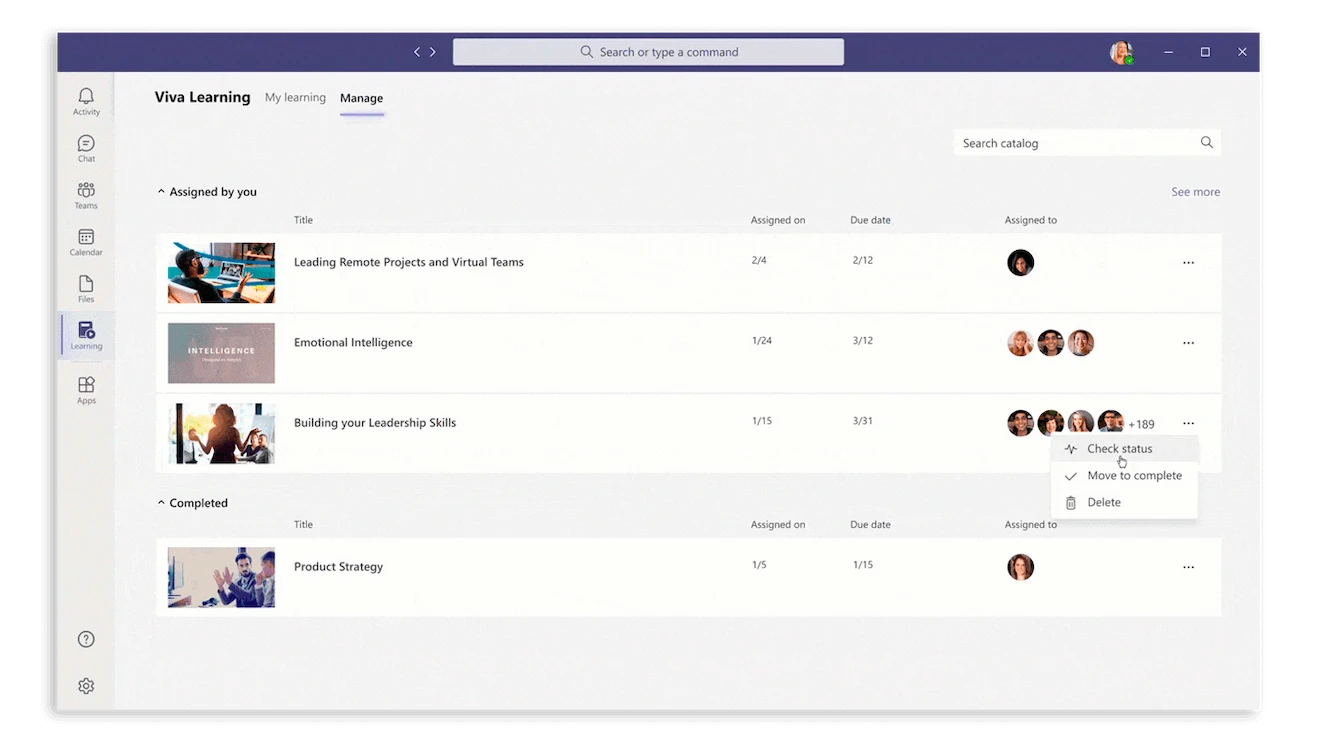Open more options for Product Strategy
This screenshot has height=743, width=1320.
[x=1188, y=567]
